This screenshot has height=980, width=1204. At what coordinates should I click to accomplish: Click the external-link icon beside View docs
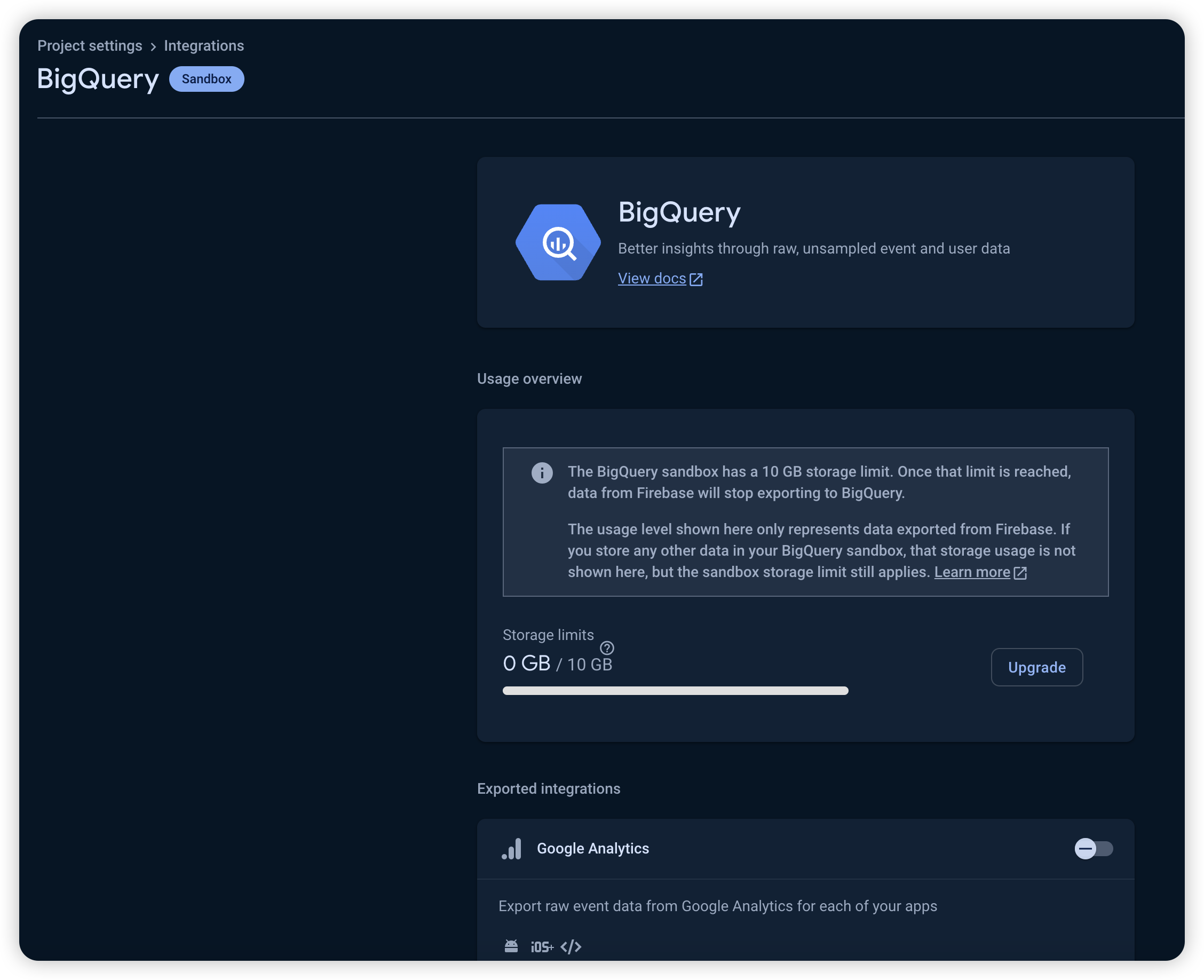[x=696, y=280]
